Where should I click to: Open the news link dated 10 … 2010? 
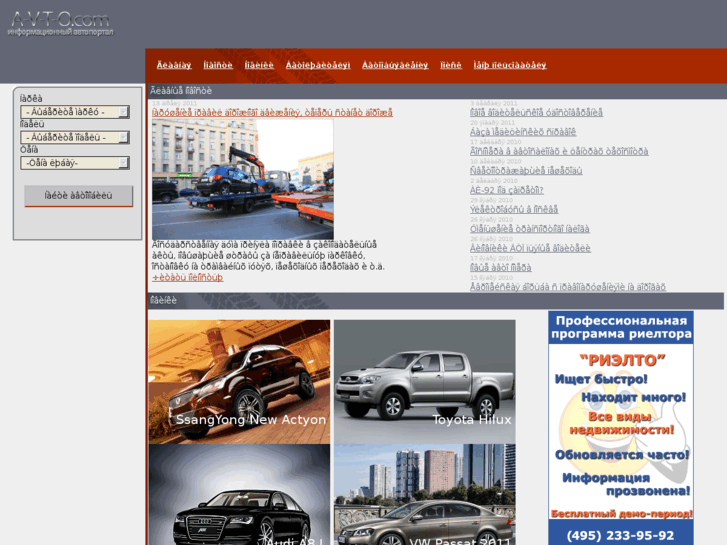(526, 171)
